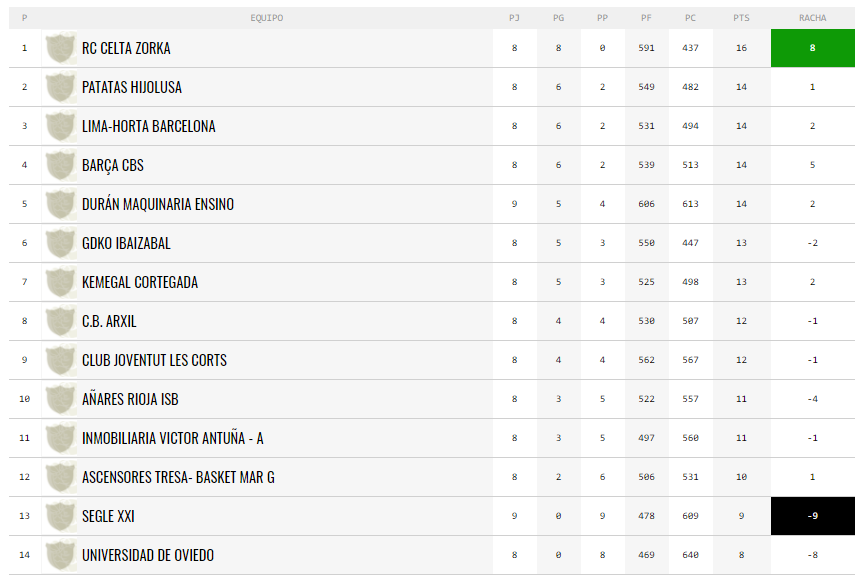The image size is (865, 585).
Task: Click the EQUIPO column header
Action: (266, 18)
